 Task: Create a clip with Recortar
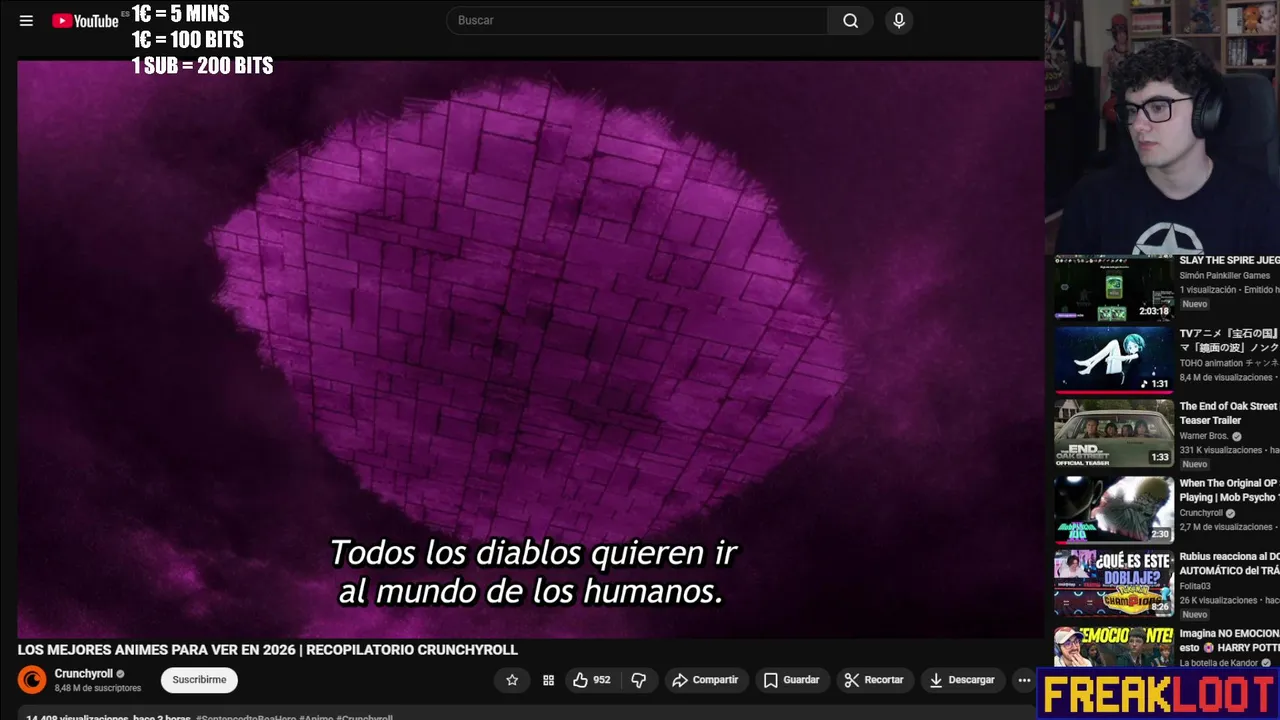pyautogui.click(x=874, y=680)
